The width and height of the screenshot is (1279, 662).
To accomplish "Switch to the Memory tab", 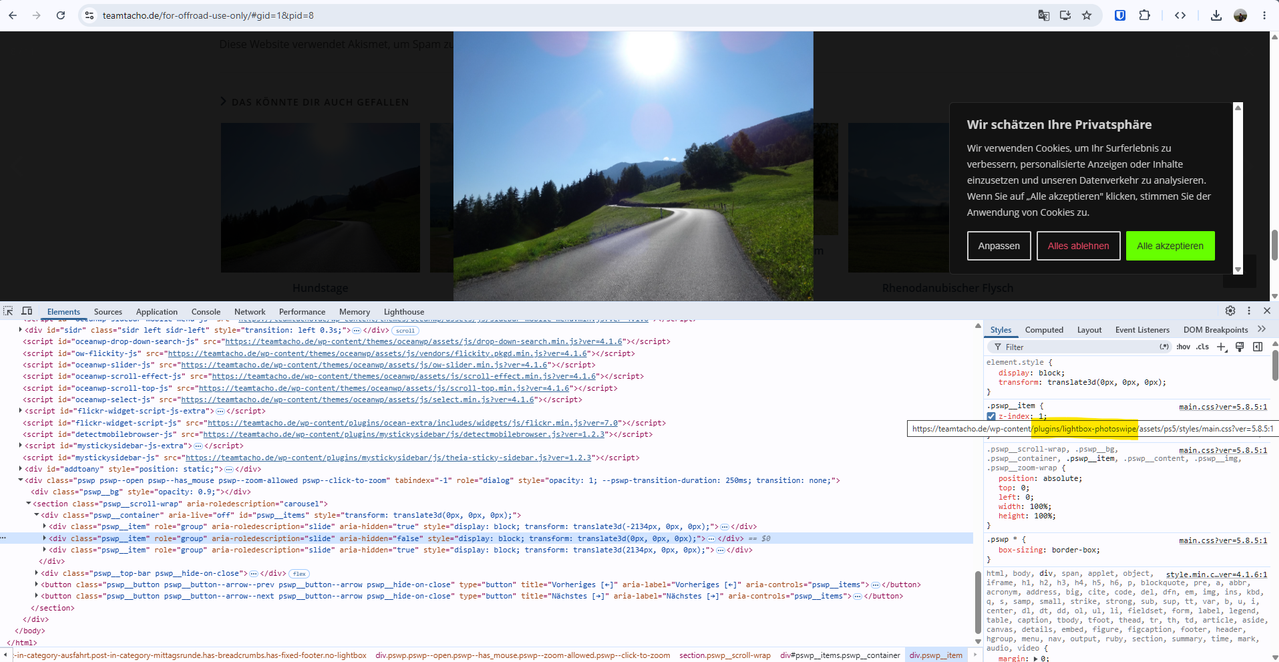I will point(354,312).
